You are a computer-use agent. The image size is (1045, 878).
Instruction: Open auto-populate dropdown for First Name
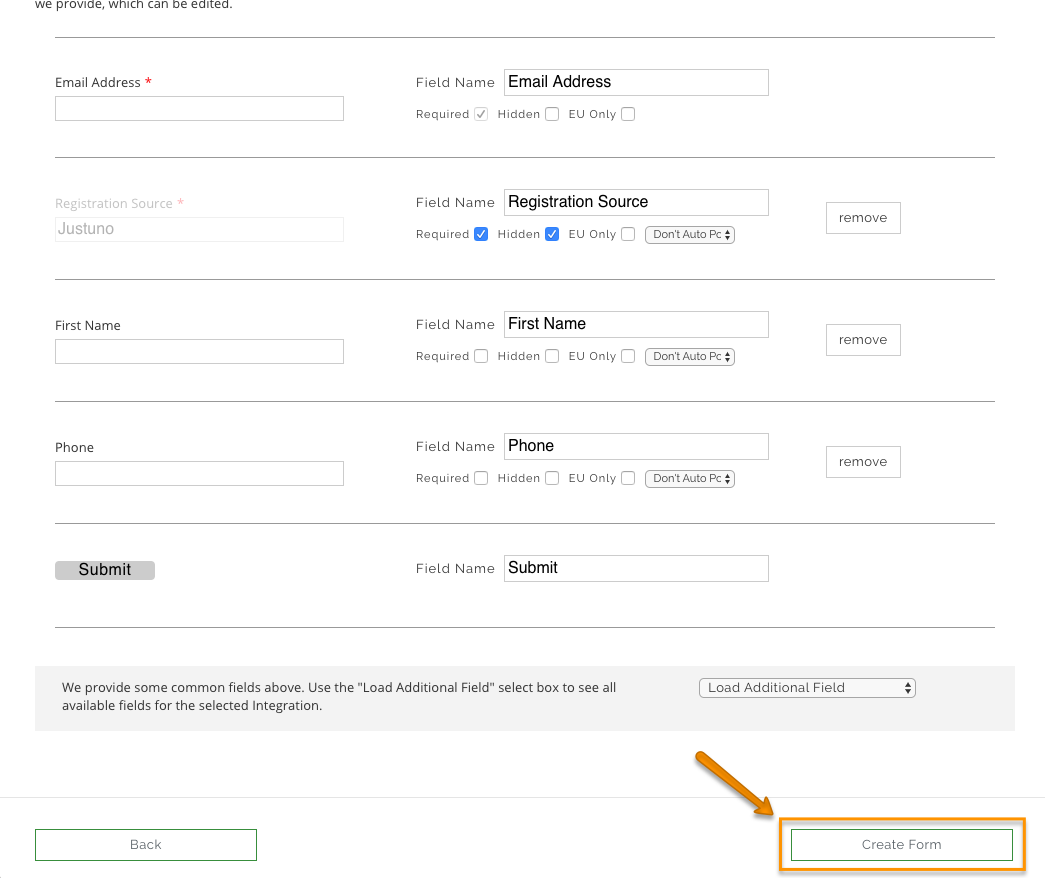(x=690, y=357)
